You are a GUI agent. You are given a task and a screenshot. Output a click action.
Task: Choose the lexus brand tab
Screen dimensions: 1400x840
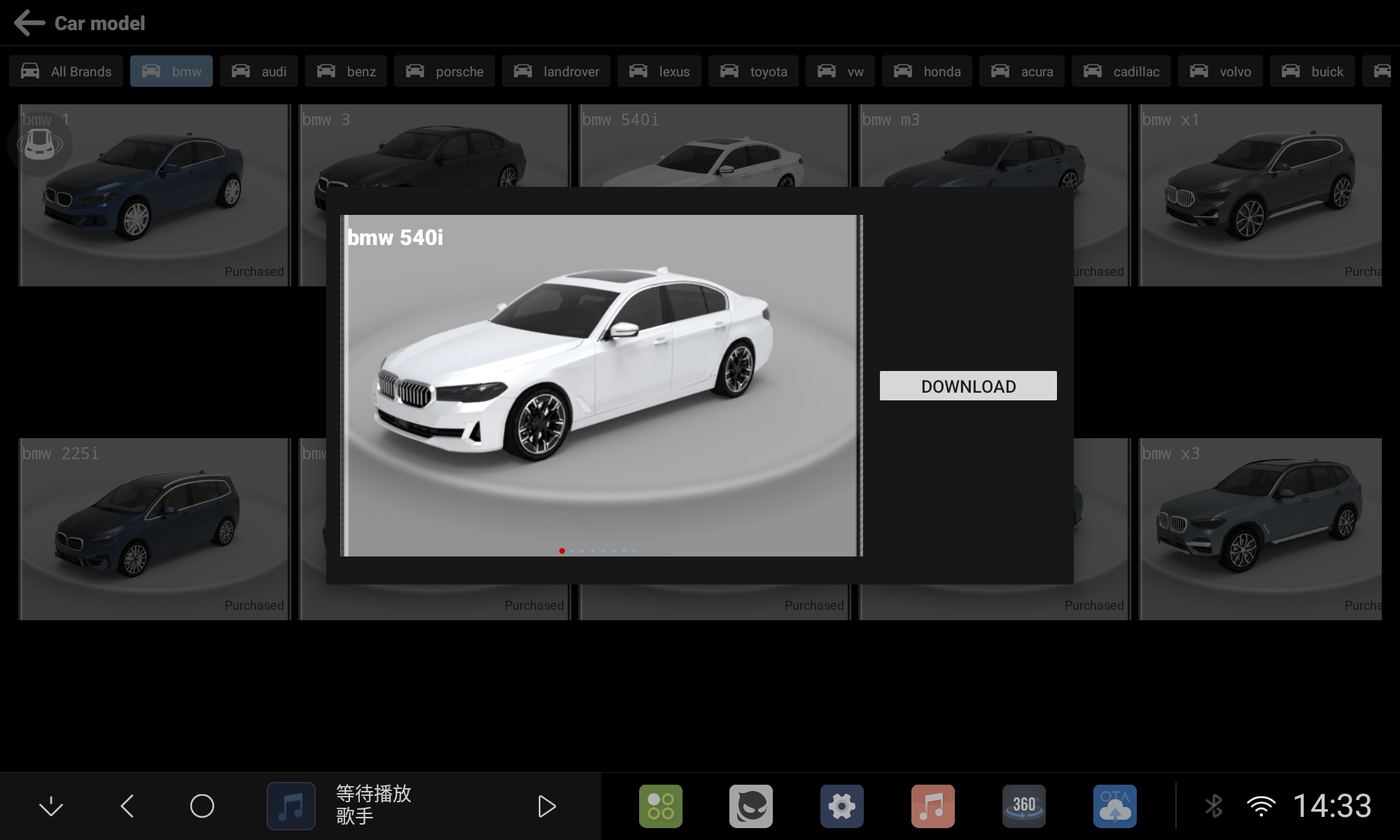click(659, 71)
